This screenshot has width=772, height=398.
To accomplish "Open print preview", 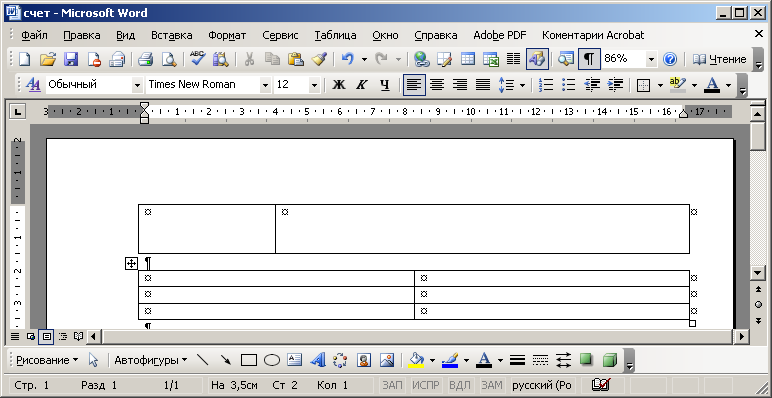I will 169,60.
